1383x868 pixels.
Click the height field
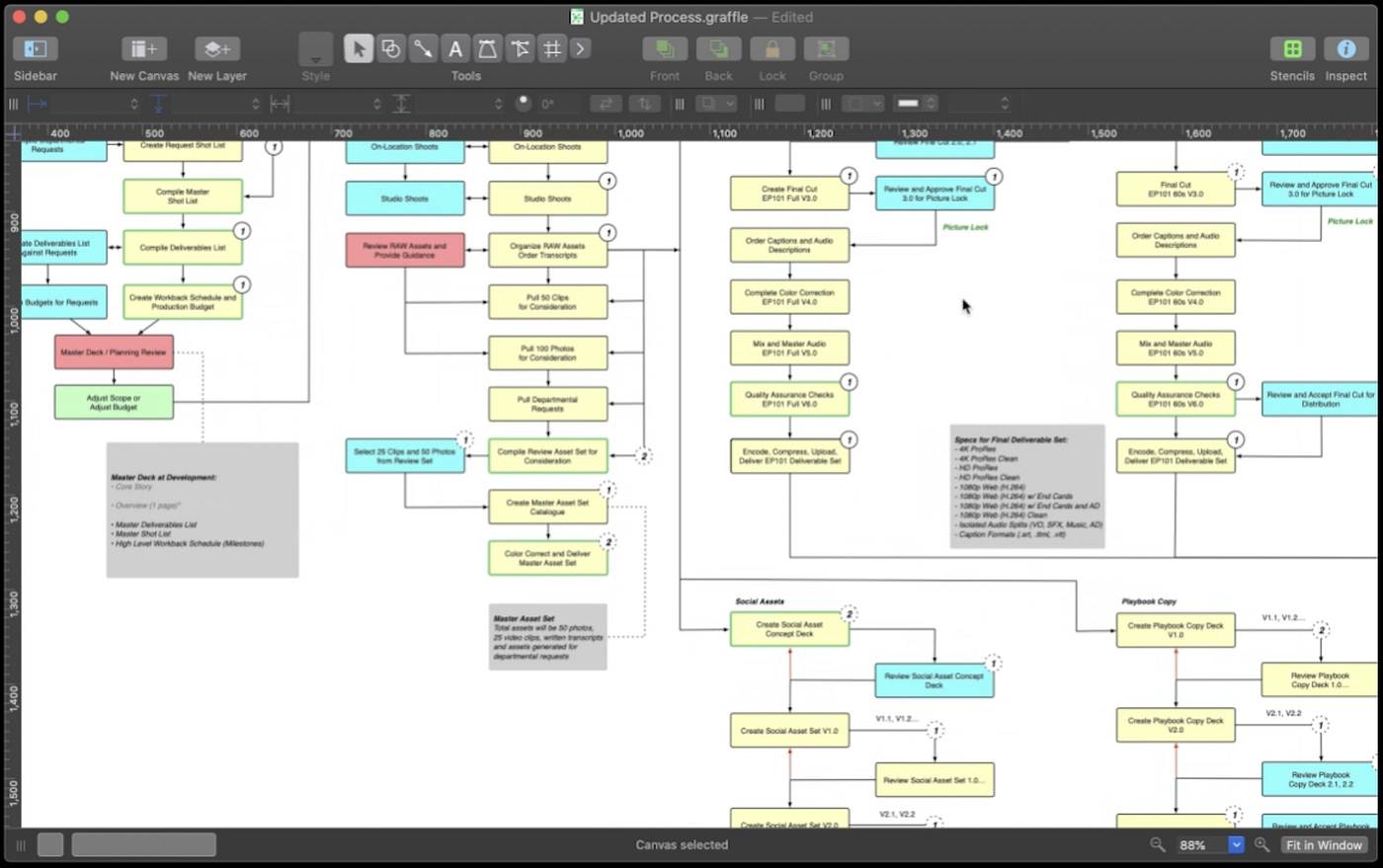453,103
